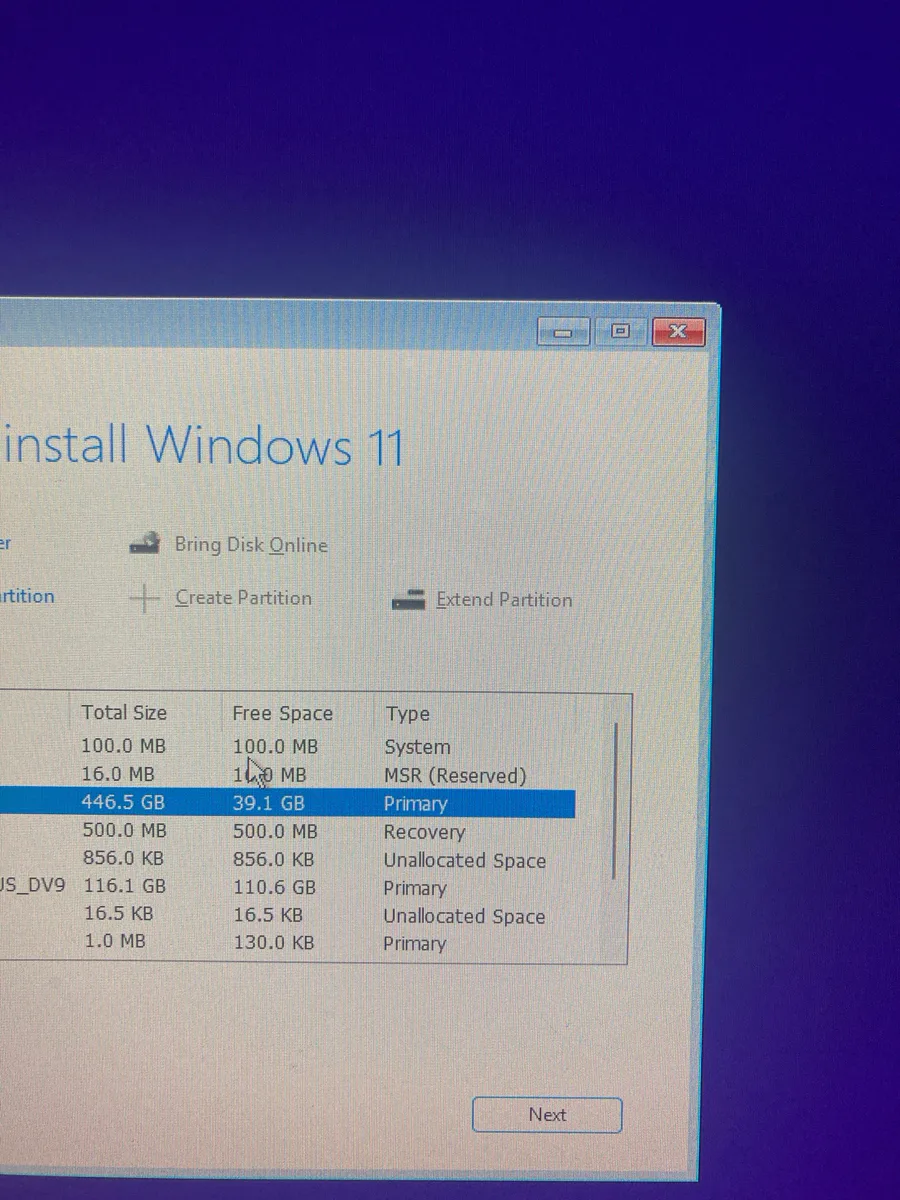The height and width of the screenshot is (1200, 900).
Task: Choose the Extend Partition link
Action: click(504, 600)
